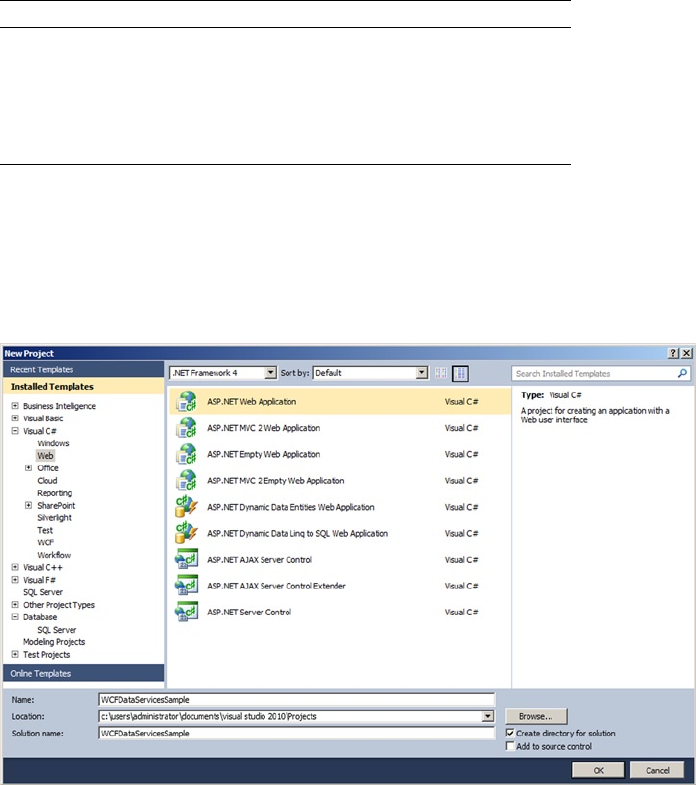Select the WCF category
Viewport: 696px width, 785px height.
[46, 543]
